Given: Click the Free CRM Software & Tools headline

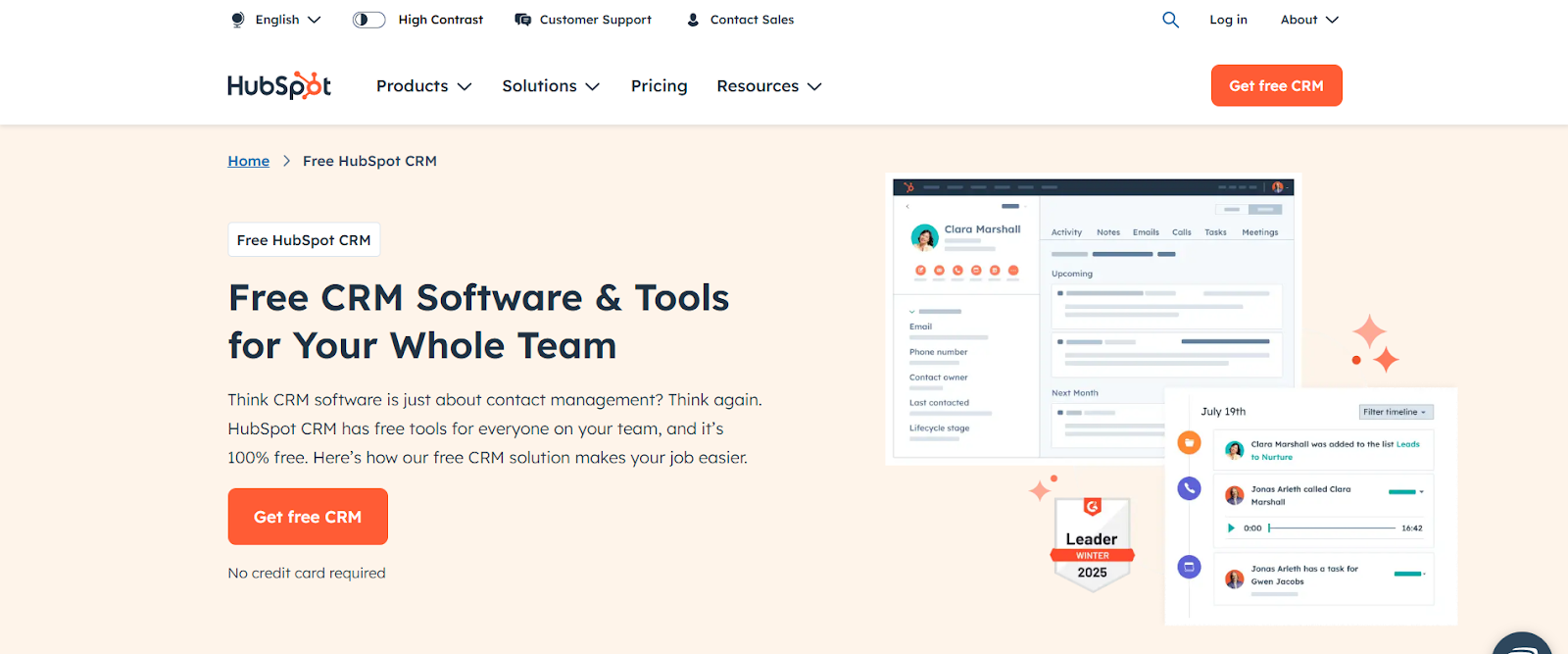Looking at the screenshot, I should pyautogui.click(x=478, y=321).
